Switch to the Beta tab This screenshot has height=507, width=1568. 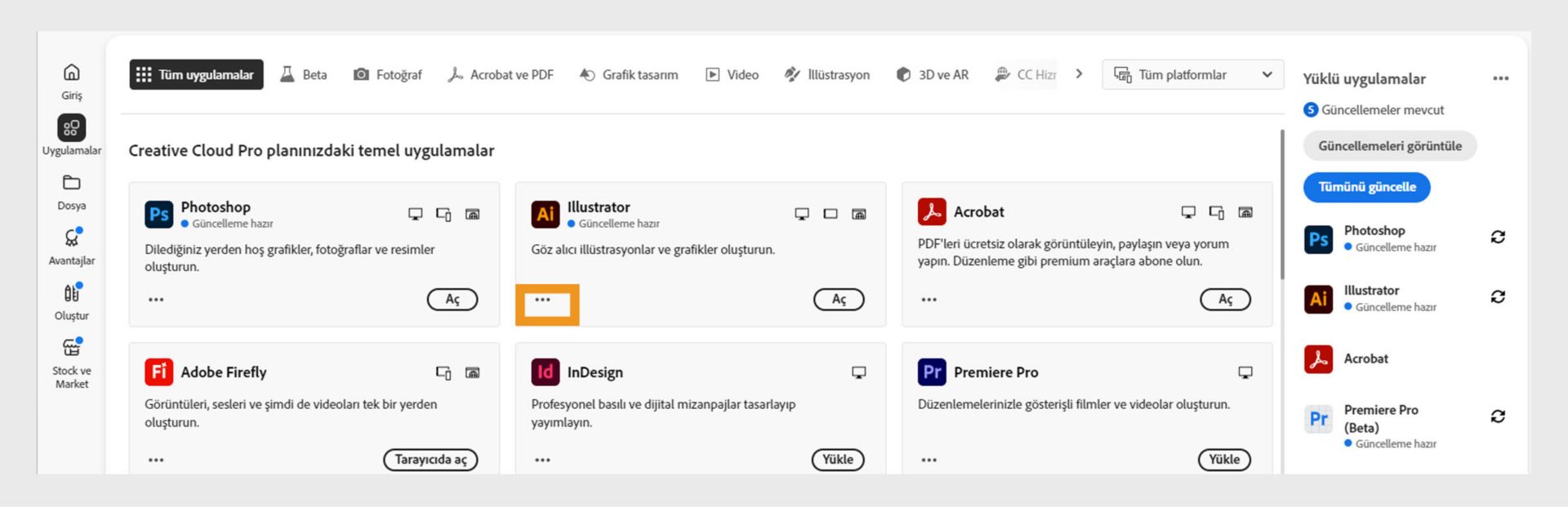click(304, 74)
